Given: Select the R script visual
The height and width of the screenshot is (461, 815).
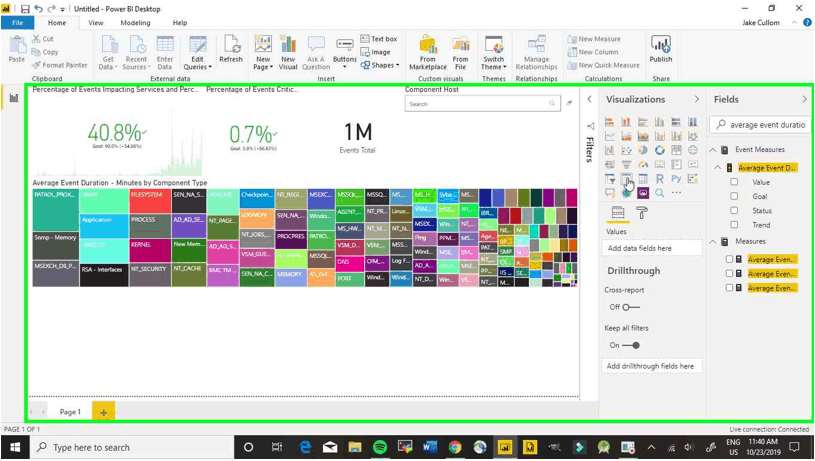Looking at the screenshot, I should [660, 179].
